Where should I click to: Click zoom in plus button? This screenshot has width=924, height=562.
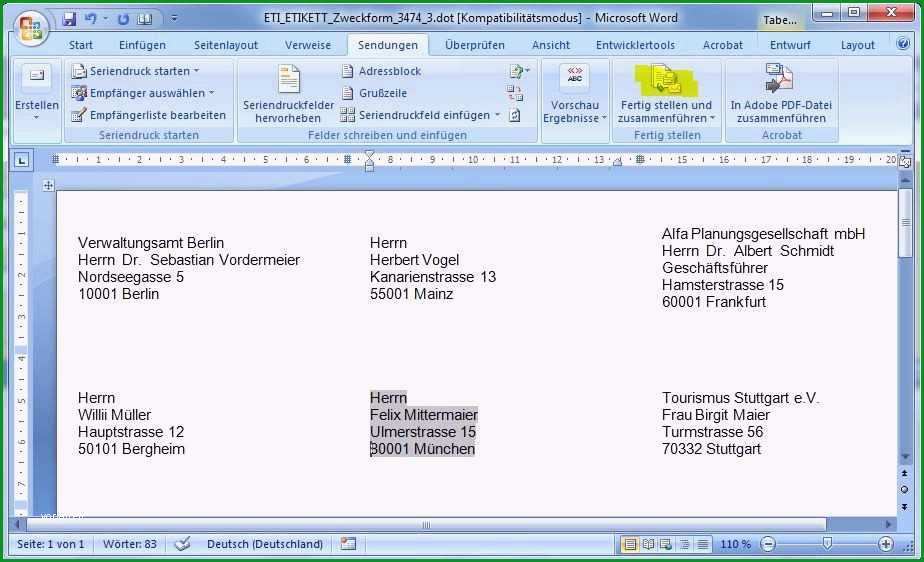[885, 544]
